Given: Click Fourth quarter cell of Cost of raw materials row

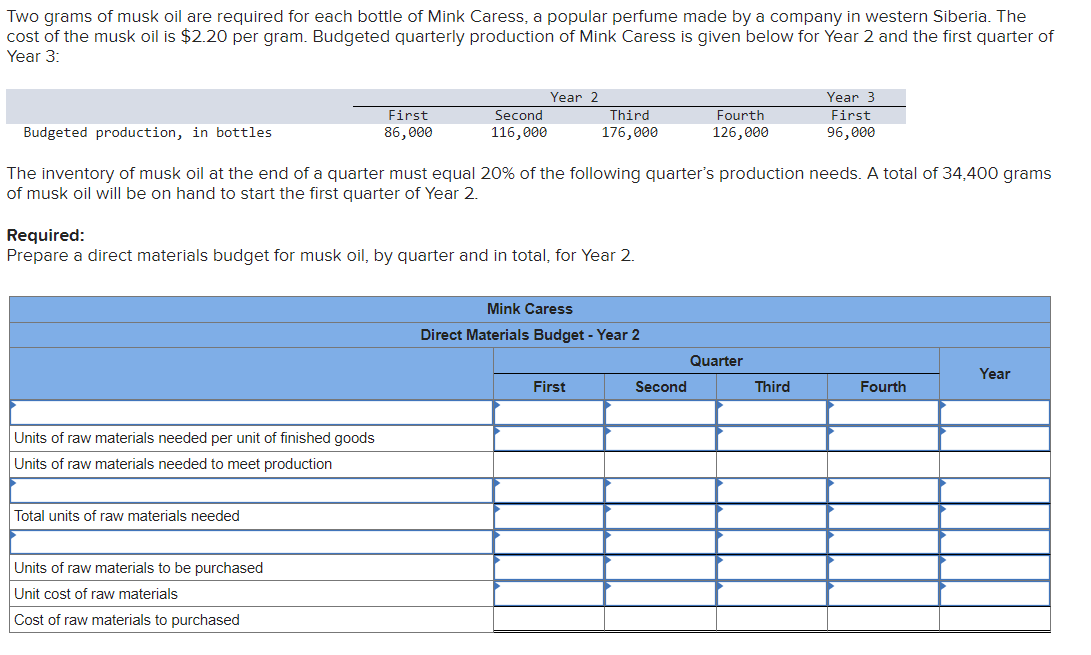Looking at the screenshot, I should click(x=883, y=620).
